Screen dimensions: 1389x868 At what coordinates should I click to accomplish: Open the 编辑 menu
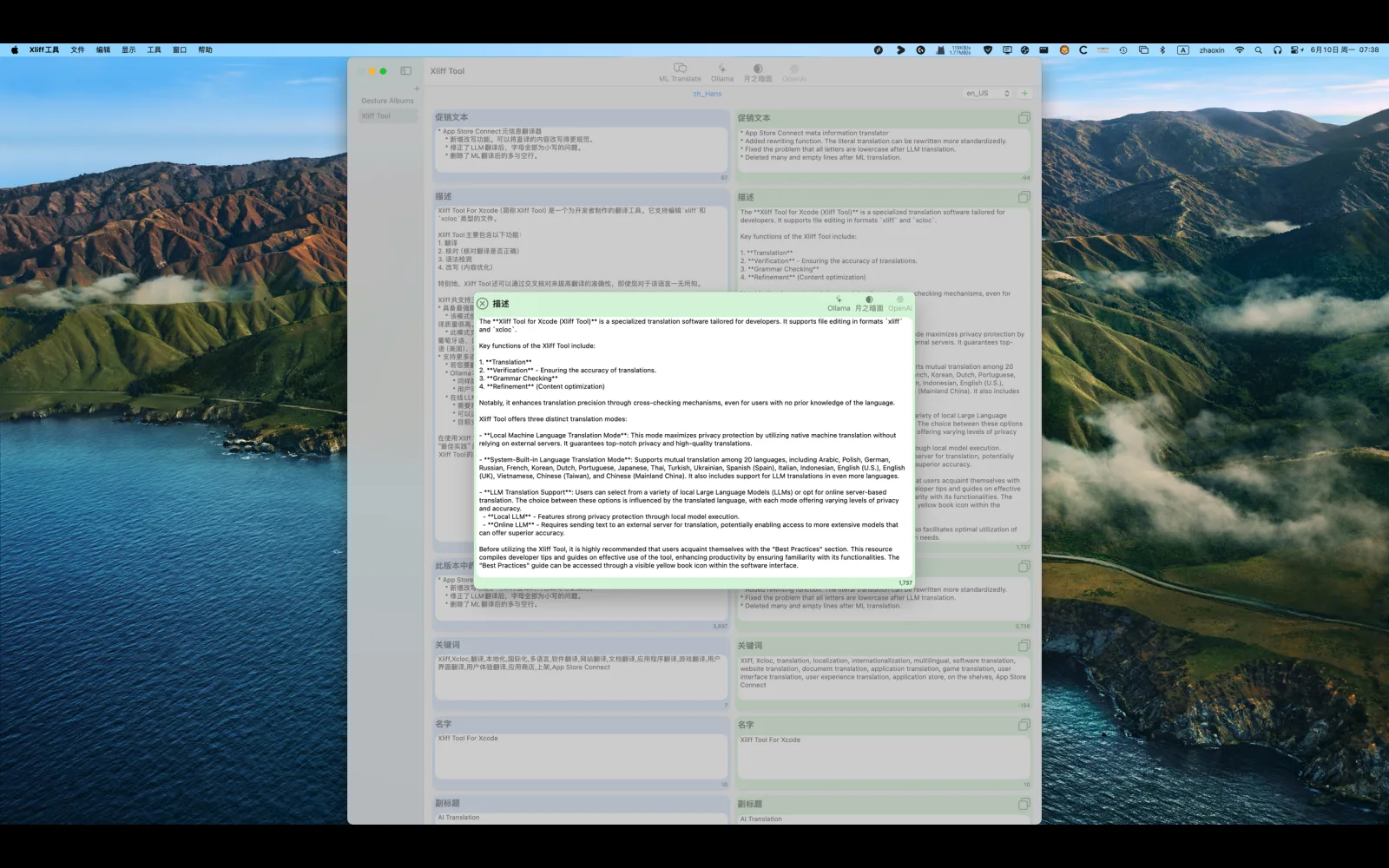pos(103,50)
